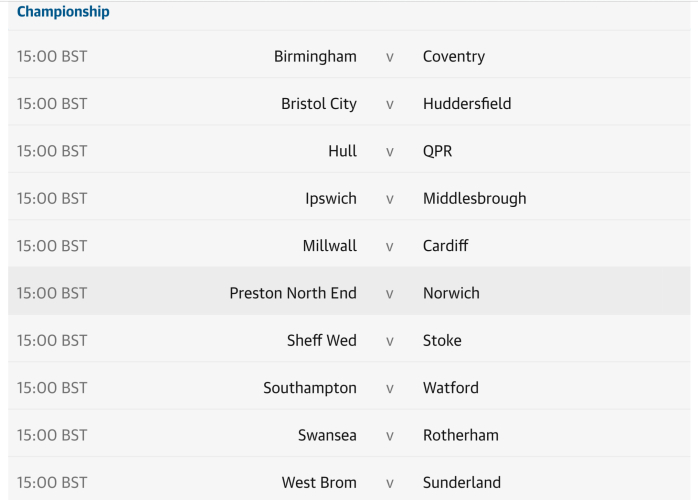698x500 pixels.
Task: Select Millwall from the fixtures list
Action: (329, 246)
